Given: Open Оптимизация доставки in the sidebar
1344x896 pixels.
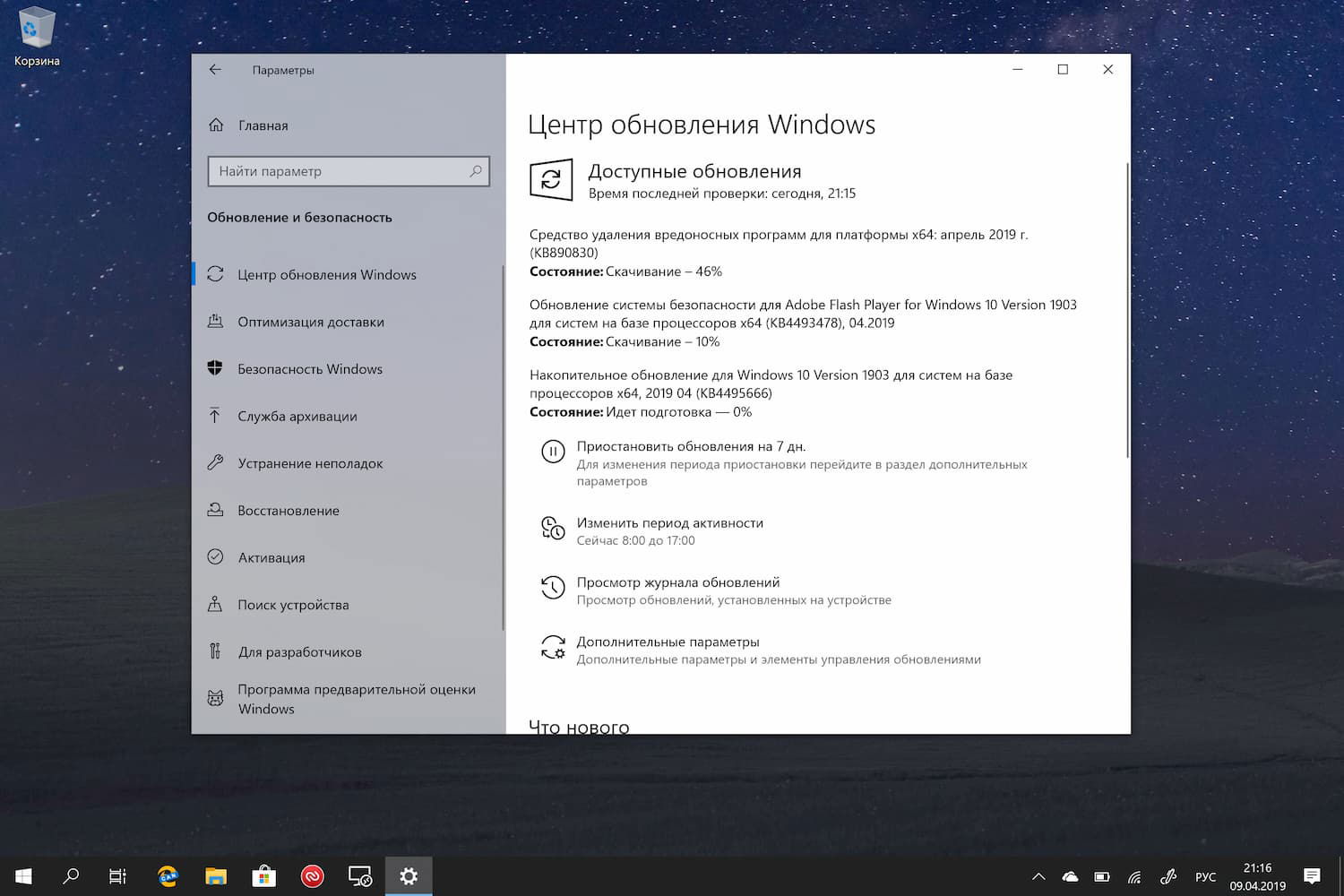Looking at the screenshot, I should pyautogui.click(x=311, y=322).
